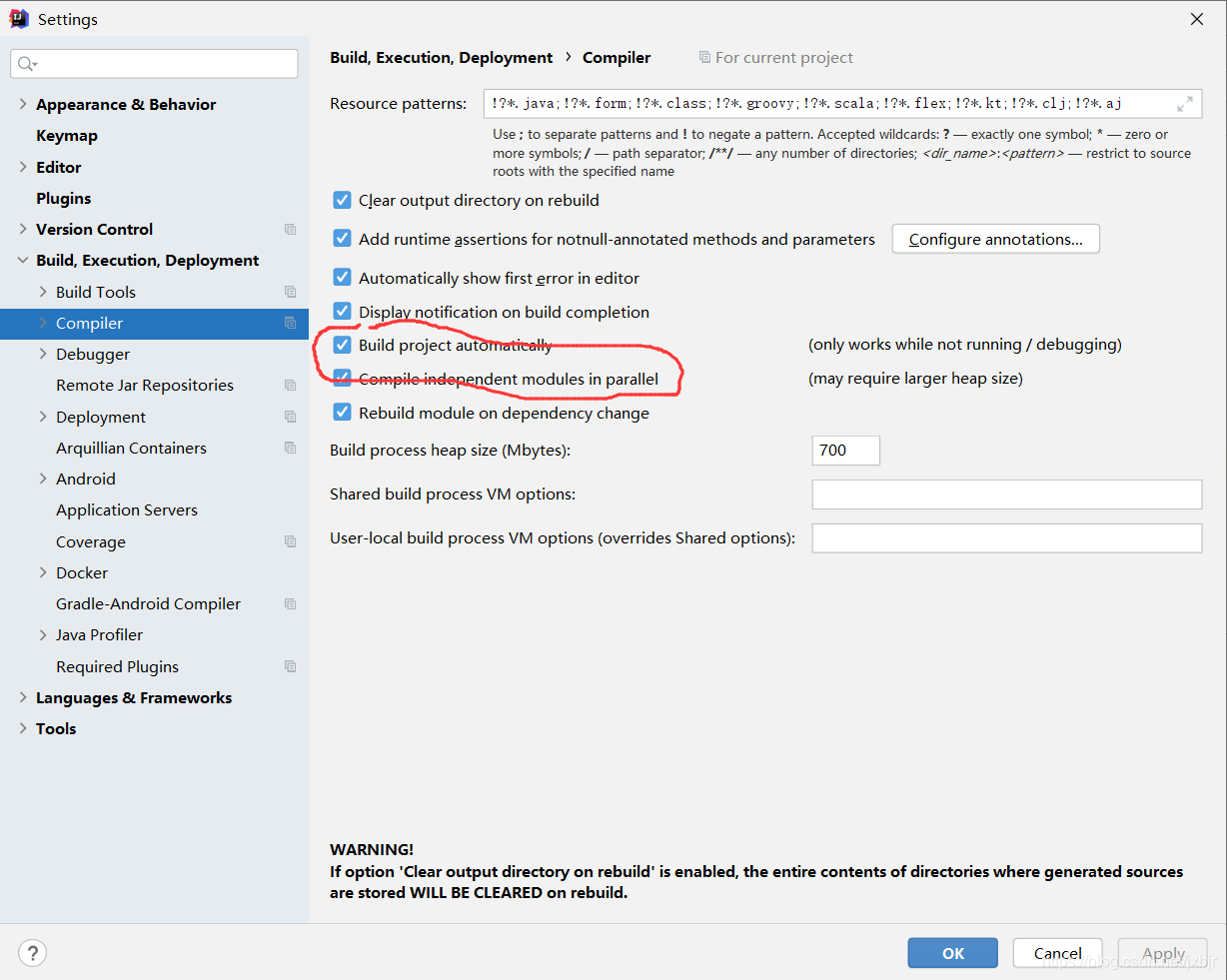Click Build, Execution, Deployment breadcrumb
Viewport: 1227px width, 980px height.
(x=441, y=58)
